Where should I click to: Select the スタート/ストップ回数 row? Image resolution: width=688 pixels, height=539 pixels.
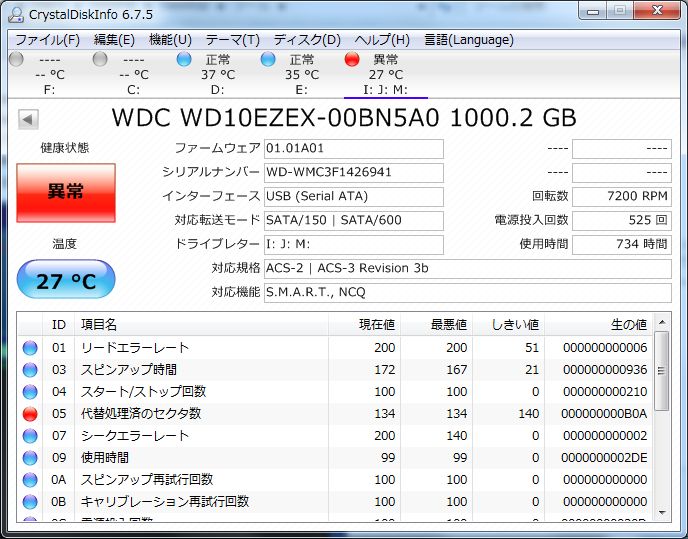tap(335, 392)
